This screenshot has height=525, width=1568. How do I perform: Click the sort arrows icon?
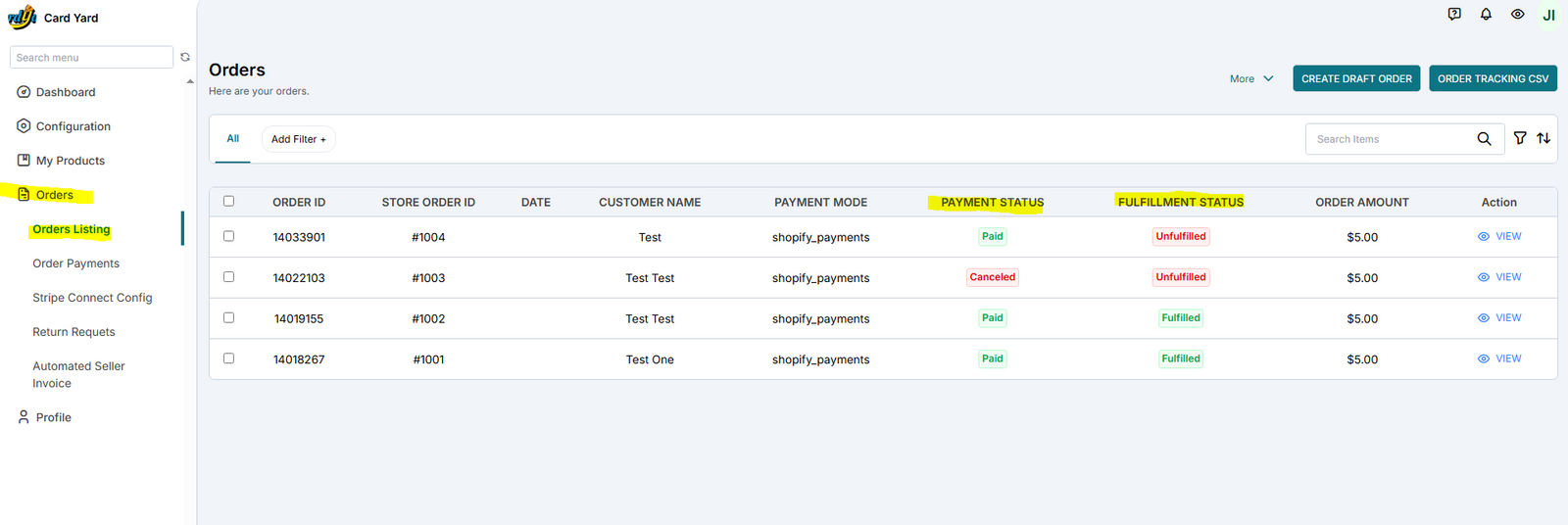(x=1543, y=139)
